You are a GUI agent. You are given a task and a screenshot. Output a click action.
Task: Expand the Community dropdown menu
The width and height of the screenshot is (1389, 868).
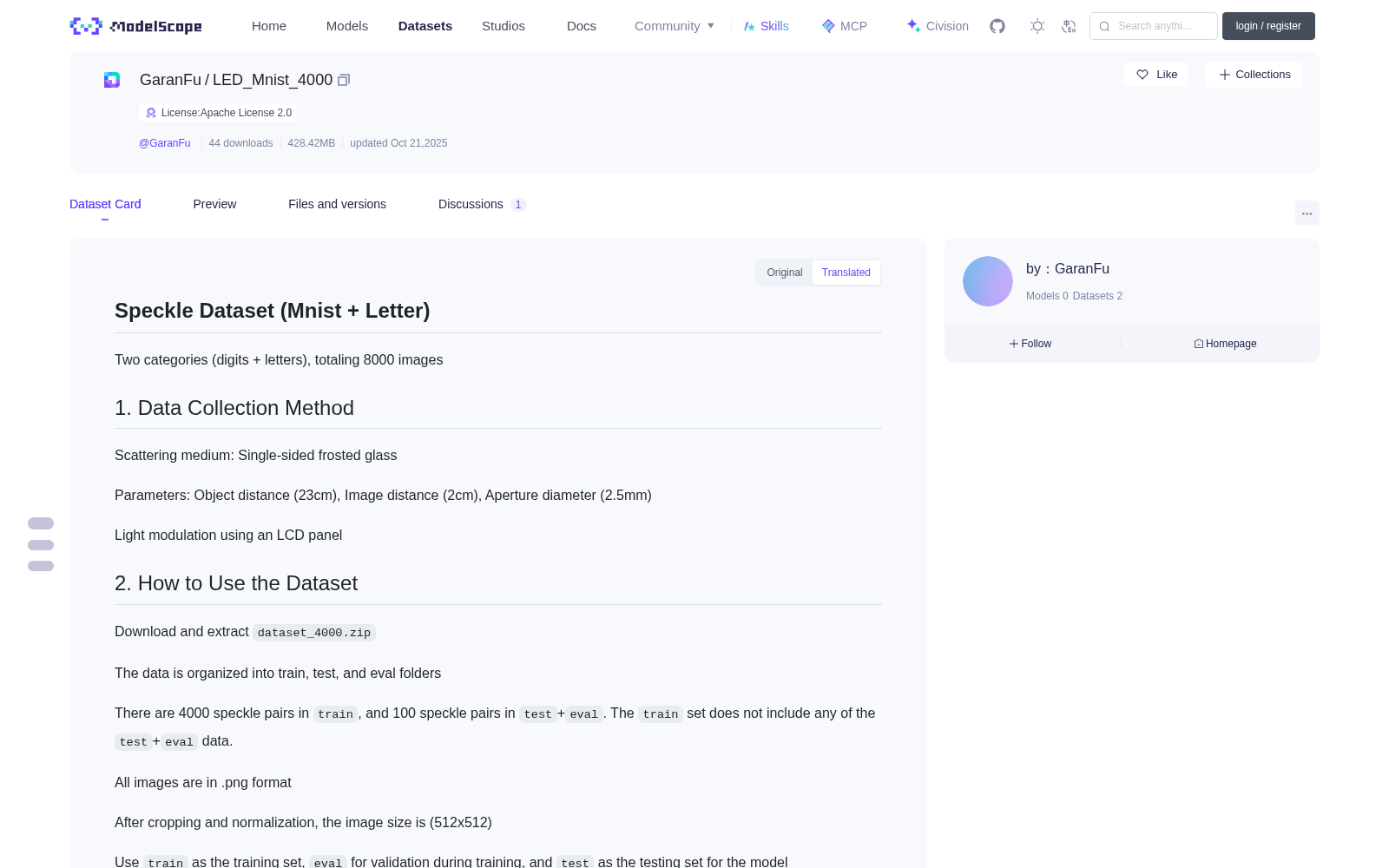pyautogui.click(x=675, y=26)
